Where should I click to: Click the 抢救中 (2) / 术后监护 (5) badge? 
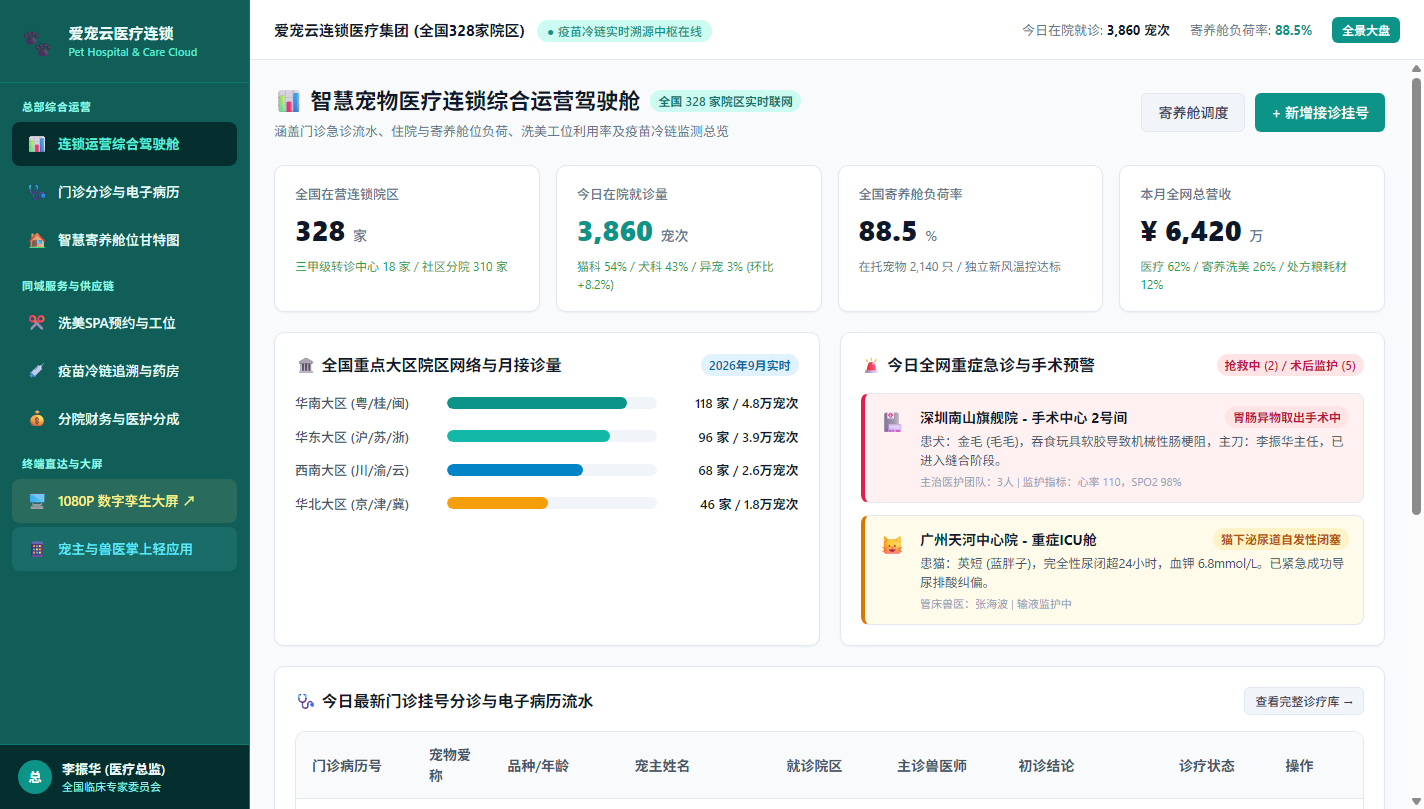[x=1290, y=366]
